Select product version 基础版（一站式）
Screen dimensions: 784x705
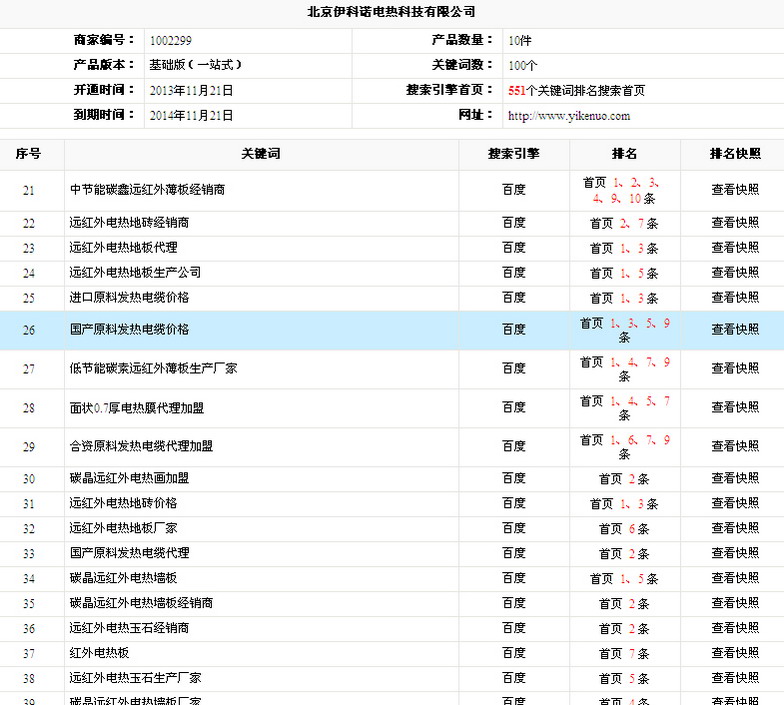196,65
